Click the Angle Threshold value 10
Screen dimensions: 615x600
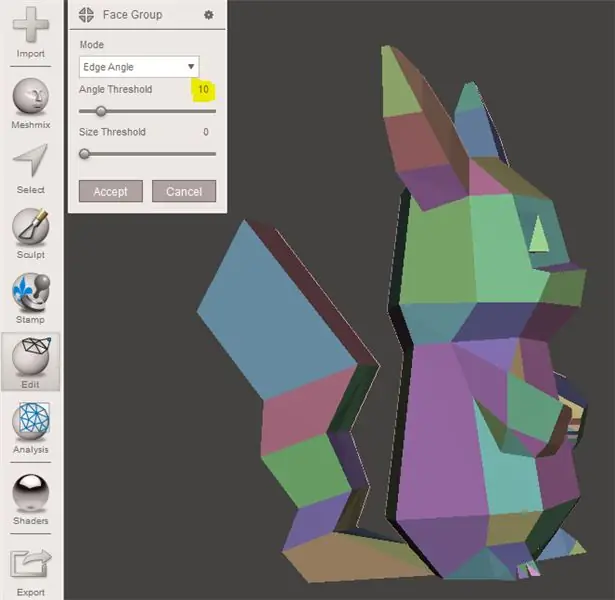pos(203,89)
